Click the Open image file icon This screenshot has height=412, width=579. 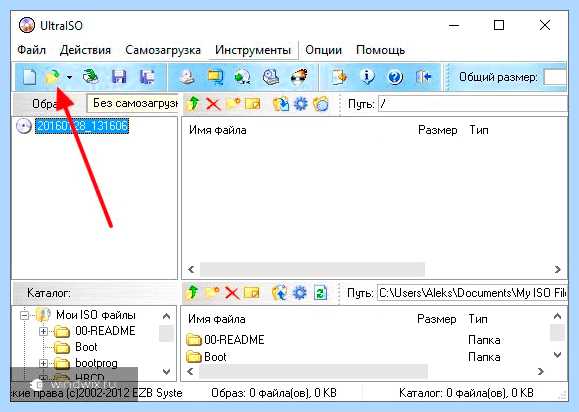pos(52,77)
